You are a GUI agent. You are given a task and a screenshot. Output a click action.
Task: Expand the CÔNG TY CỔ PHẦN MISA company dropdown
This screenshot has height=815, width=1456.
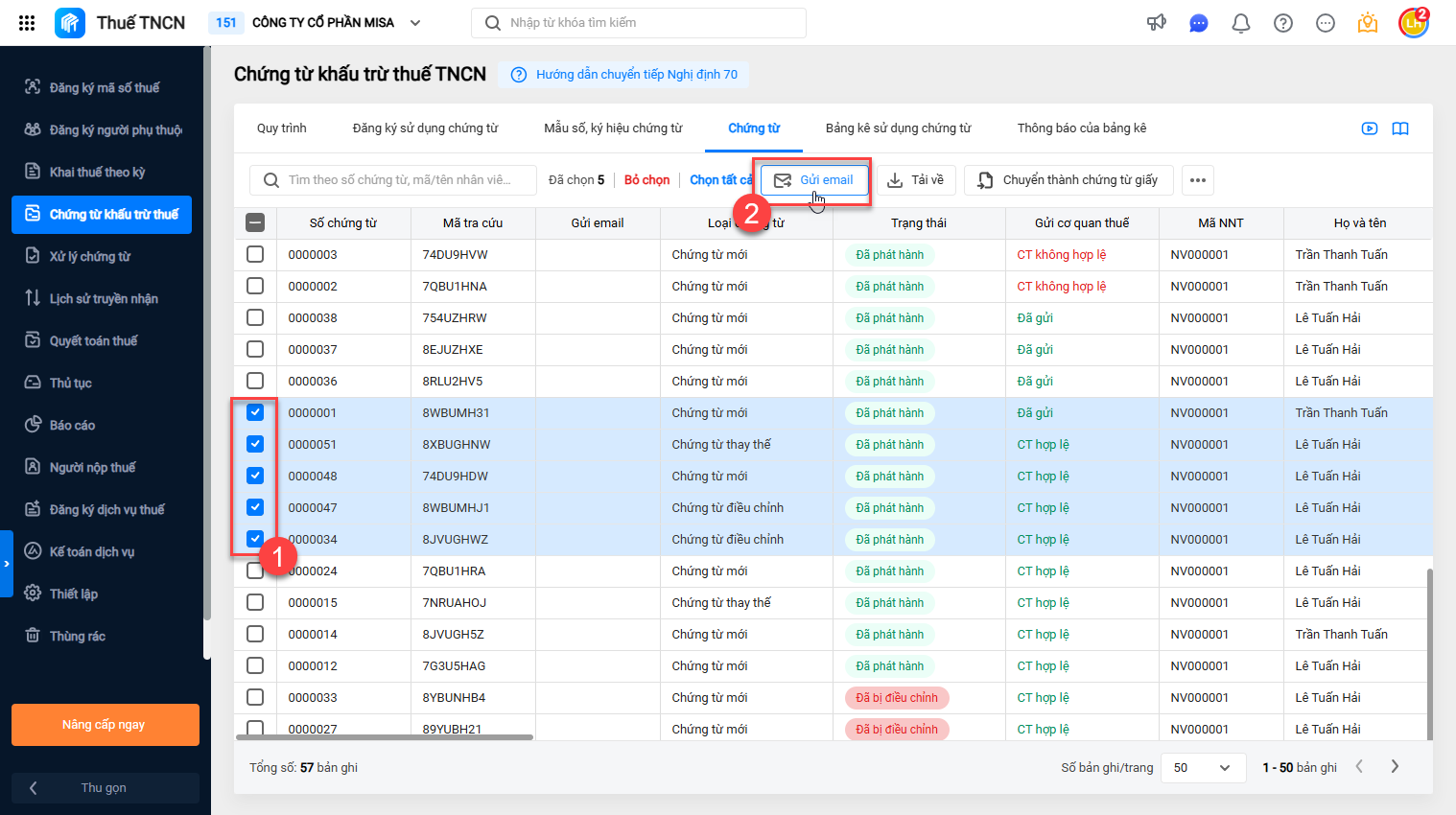(415, 23)
